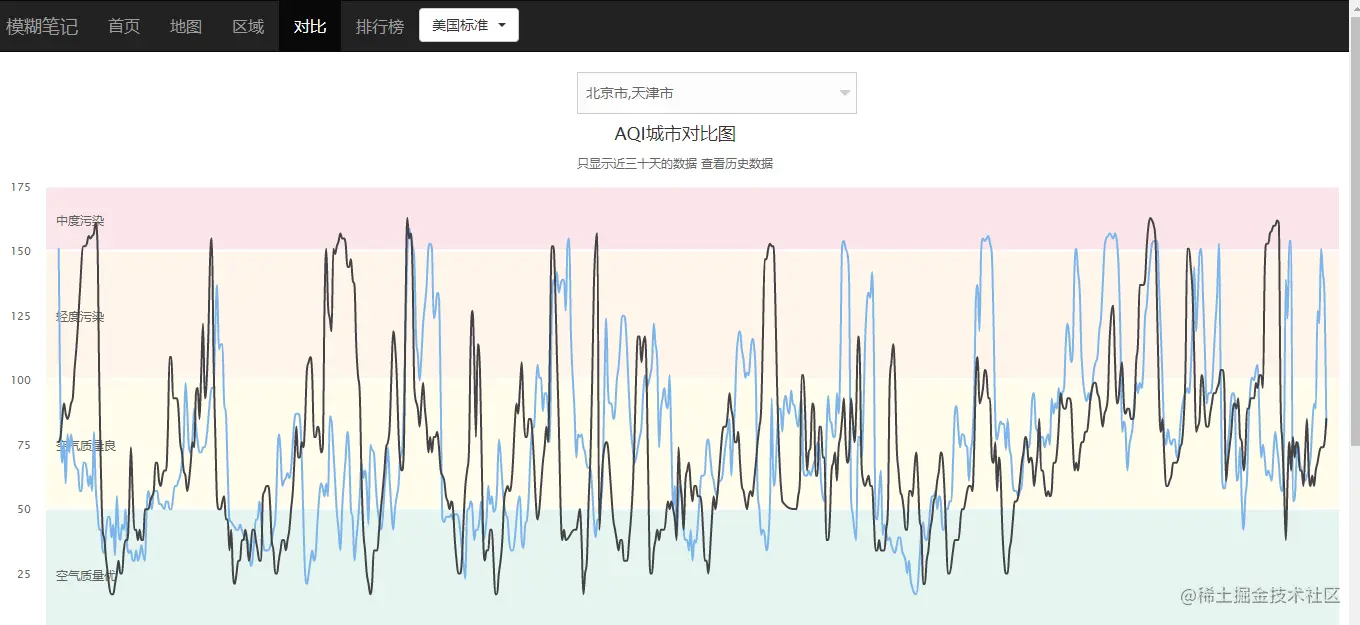Viewport: 1360px width, 625px height.
Task: Click the 中度污染 band label
Action: [80, 221]
